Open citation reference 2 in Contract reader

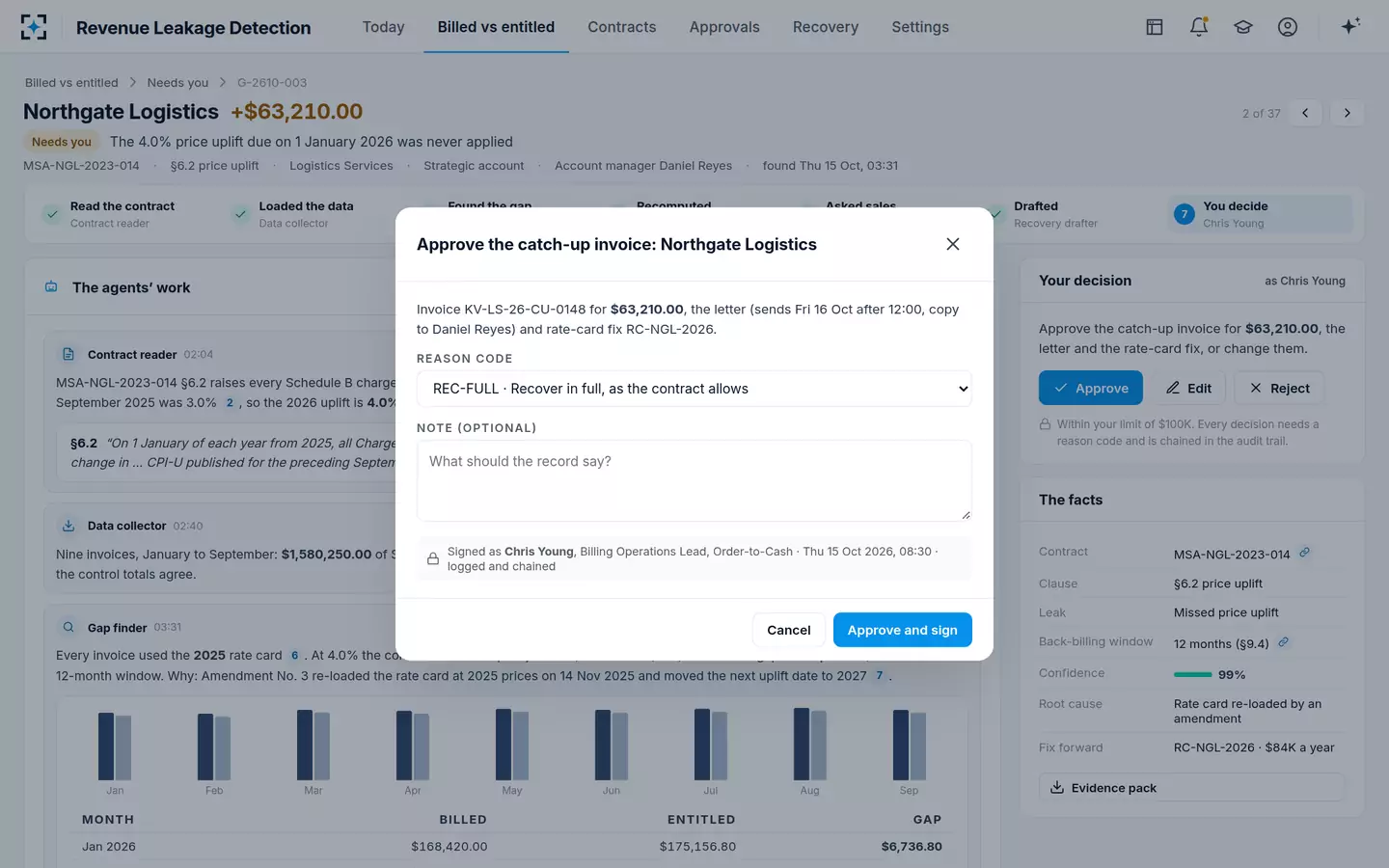tap(230, 403)
